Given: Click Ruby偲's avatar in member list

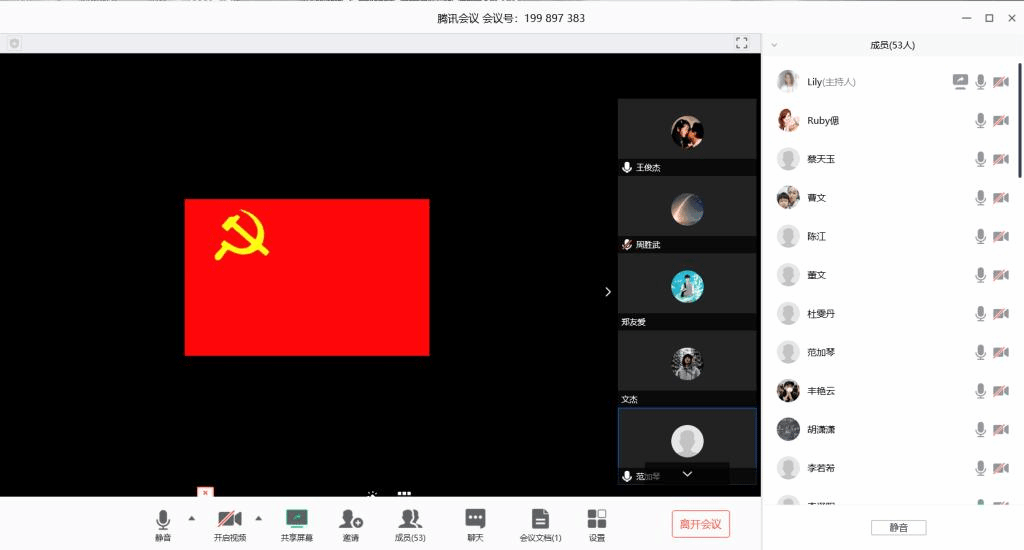Looking at the screenshot, I should pos(788,120).
